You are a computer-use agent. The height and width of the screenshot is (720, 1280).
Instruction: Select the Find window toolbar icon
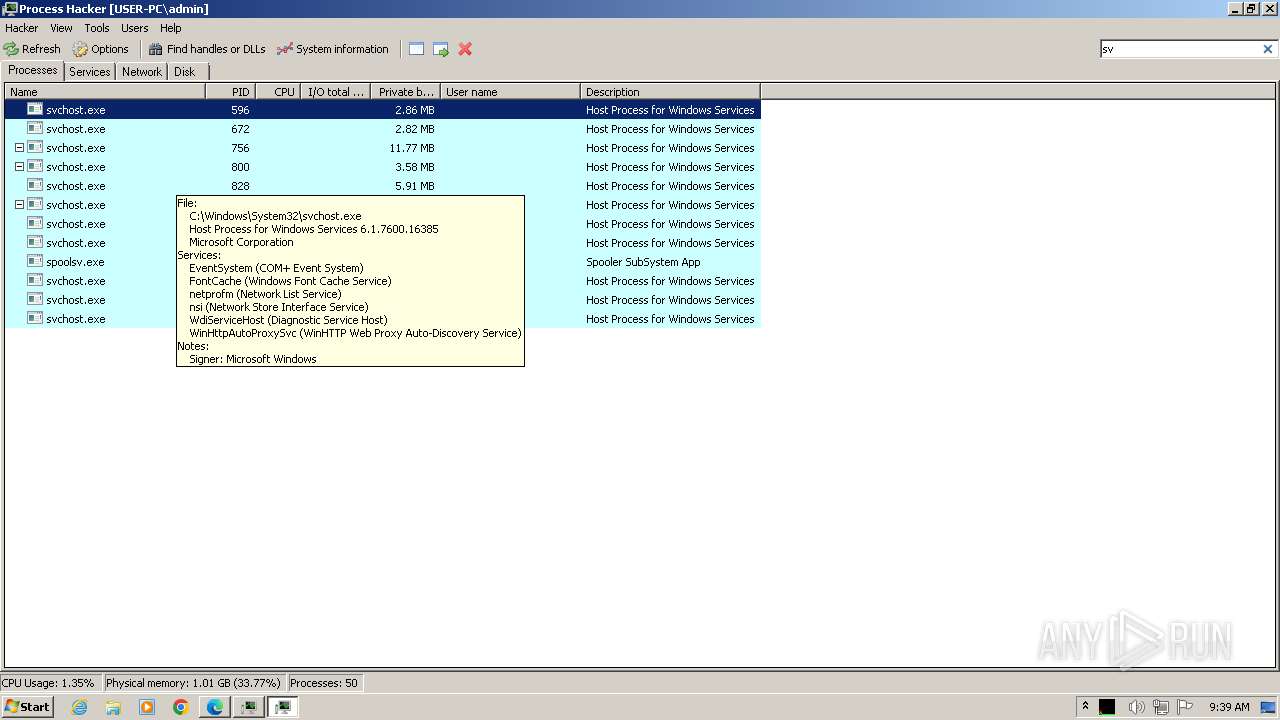[417, 49]
